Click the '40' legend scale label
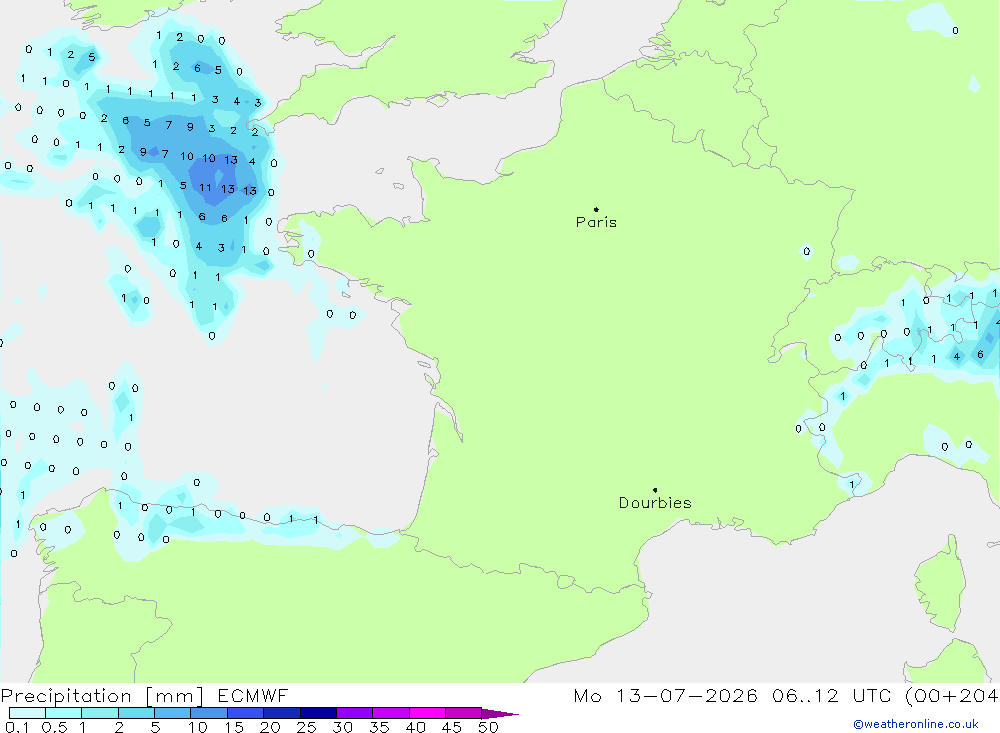Image resolution: width=1000 pixels, height=733 pixels. pos(415,727)
